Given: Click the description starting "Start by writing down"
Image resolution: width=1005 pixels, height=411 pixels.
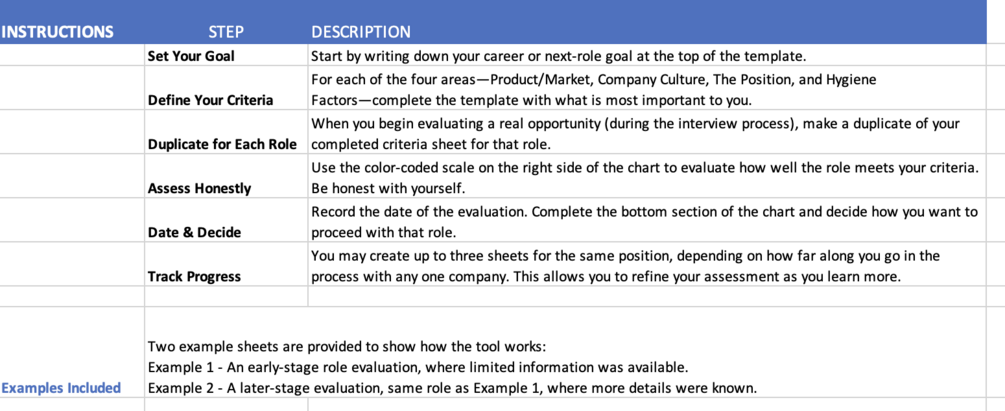Looking at the screenshot, I should coord(559,56).
